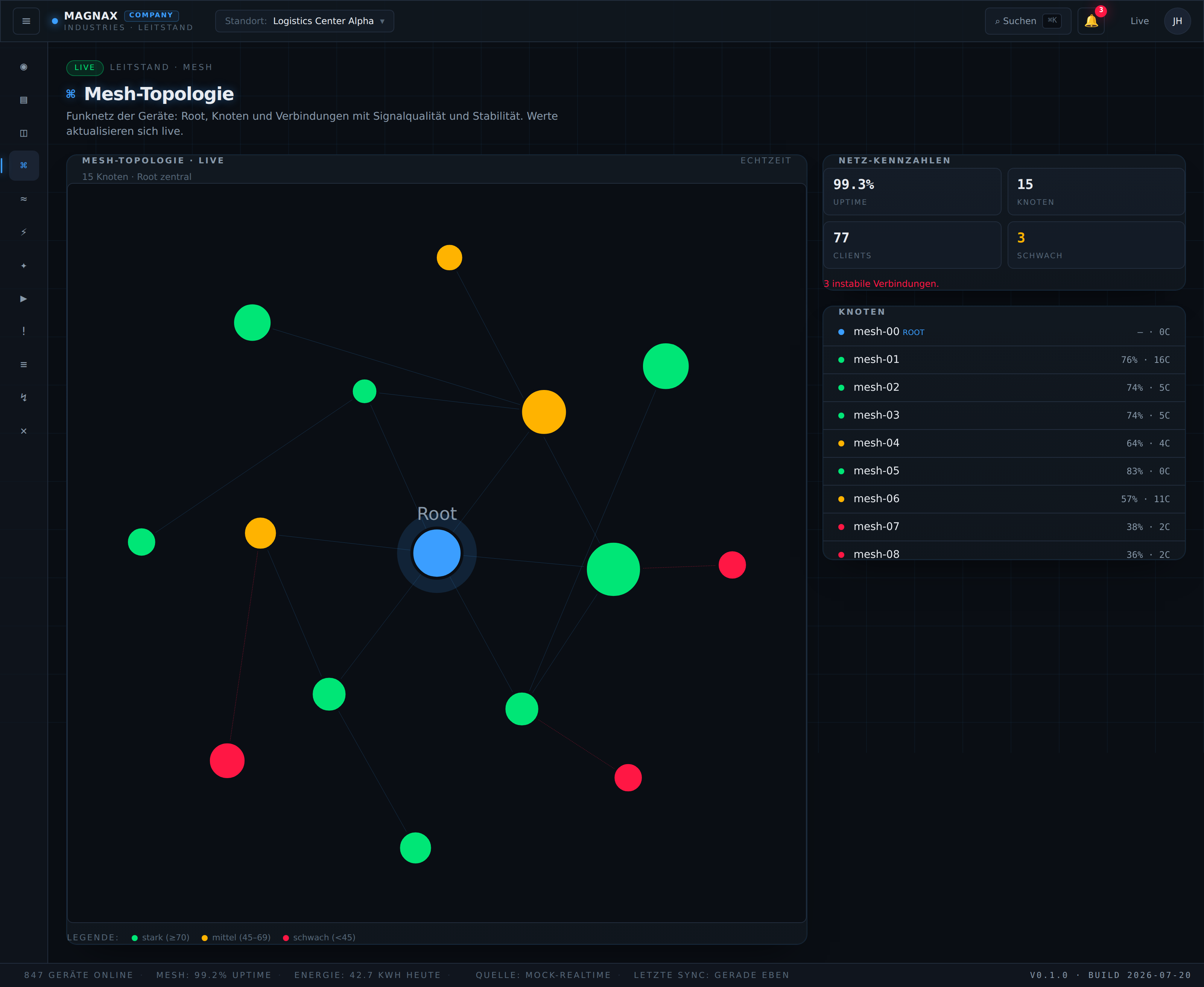Click the blue Root node in graph

437,553
